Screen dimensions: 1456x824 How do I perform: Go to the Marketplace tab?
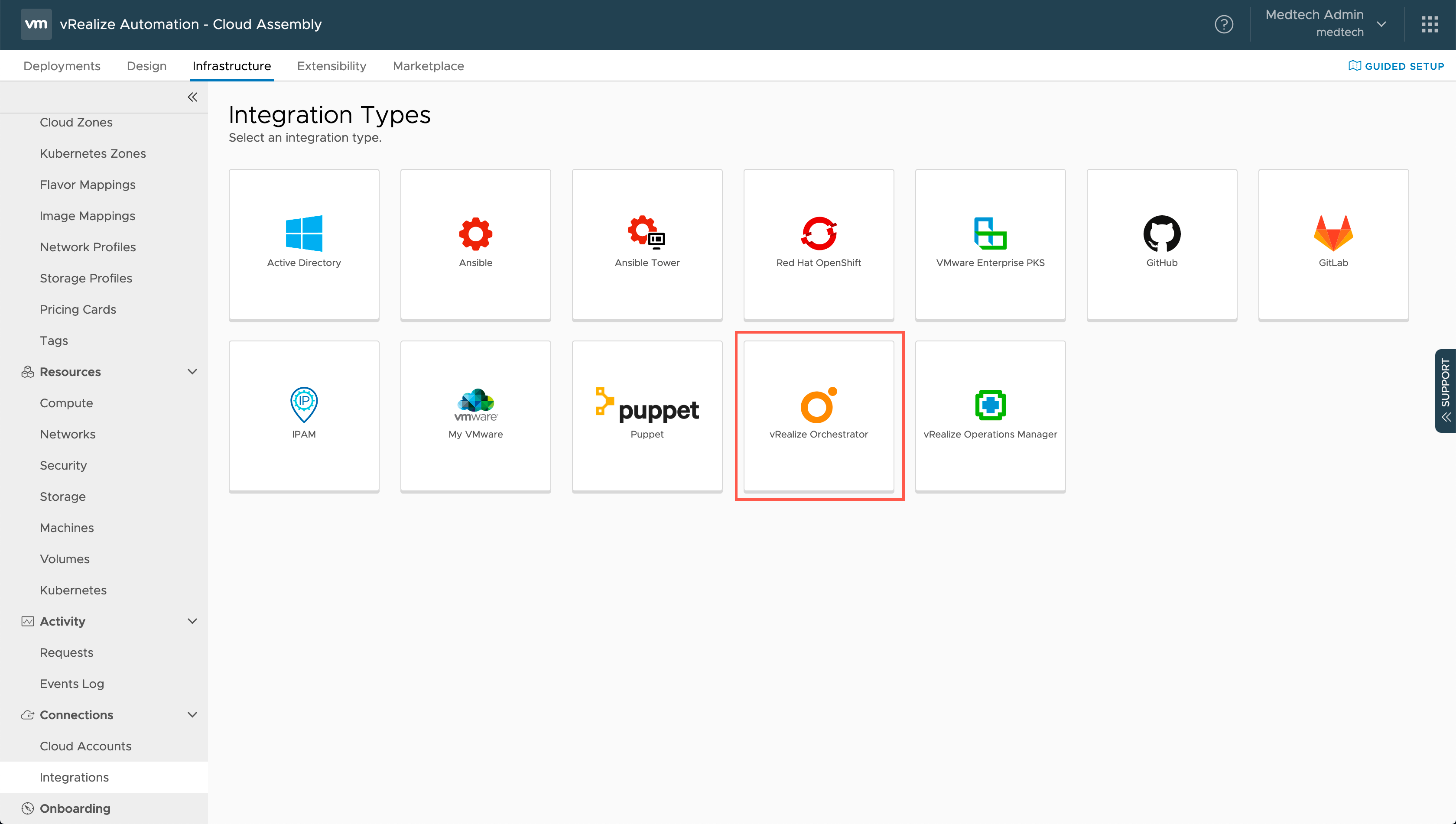click(428, 66)
